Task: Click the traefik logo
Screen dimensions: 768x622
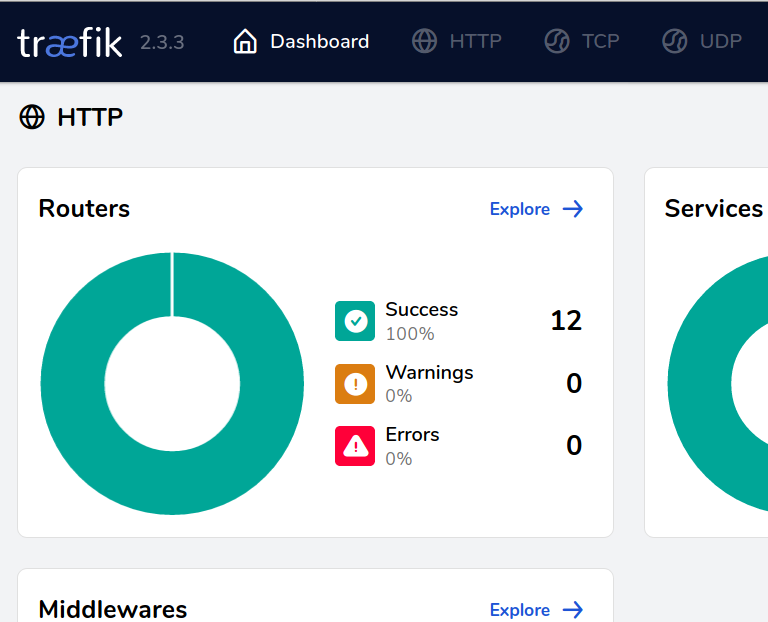Action: pos(70,43)
